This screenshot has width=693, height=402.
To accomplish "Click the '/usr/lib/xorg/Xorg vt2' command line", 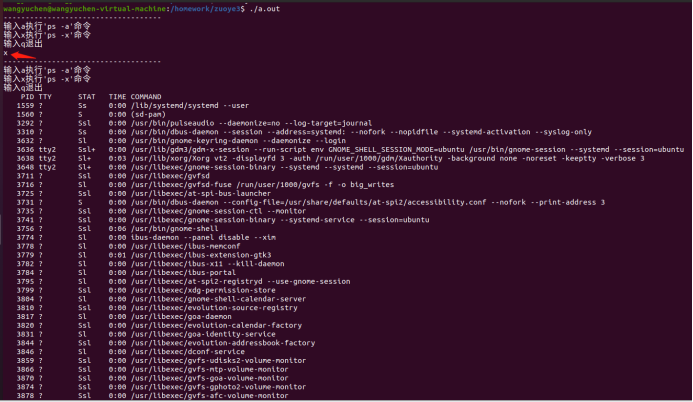I will [388, 158].
